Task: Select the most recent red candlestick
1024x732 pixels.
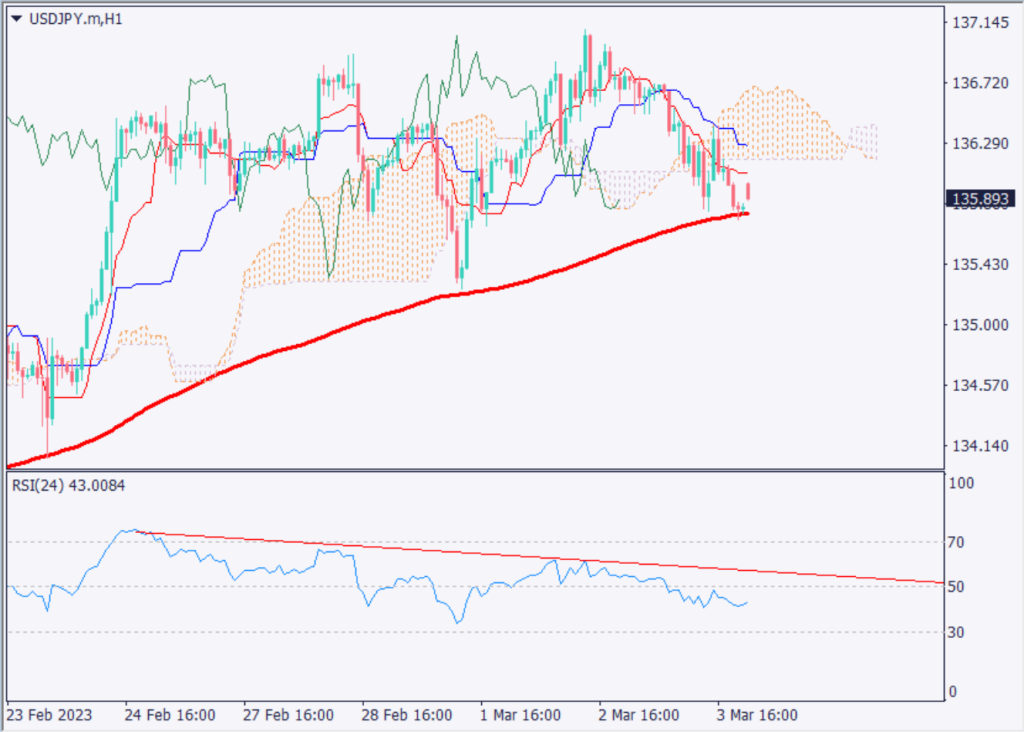Action: (748, 190)
